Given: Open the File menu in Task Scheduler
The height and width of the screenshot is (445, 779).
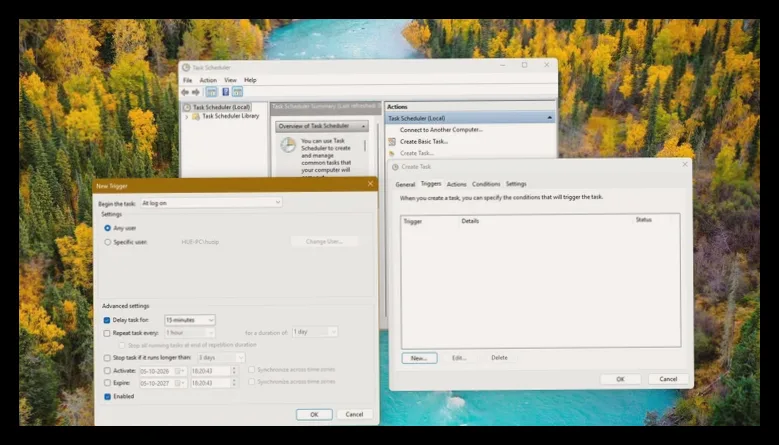Looking at the screenshot, I should tap(187, 80).
